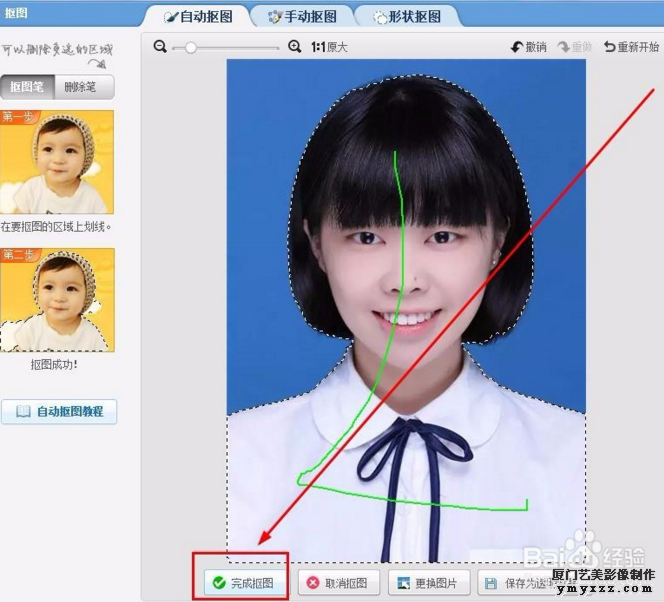Open the 自动抠图教程 tutorial

click(x=59, y=411)
